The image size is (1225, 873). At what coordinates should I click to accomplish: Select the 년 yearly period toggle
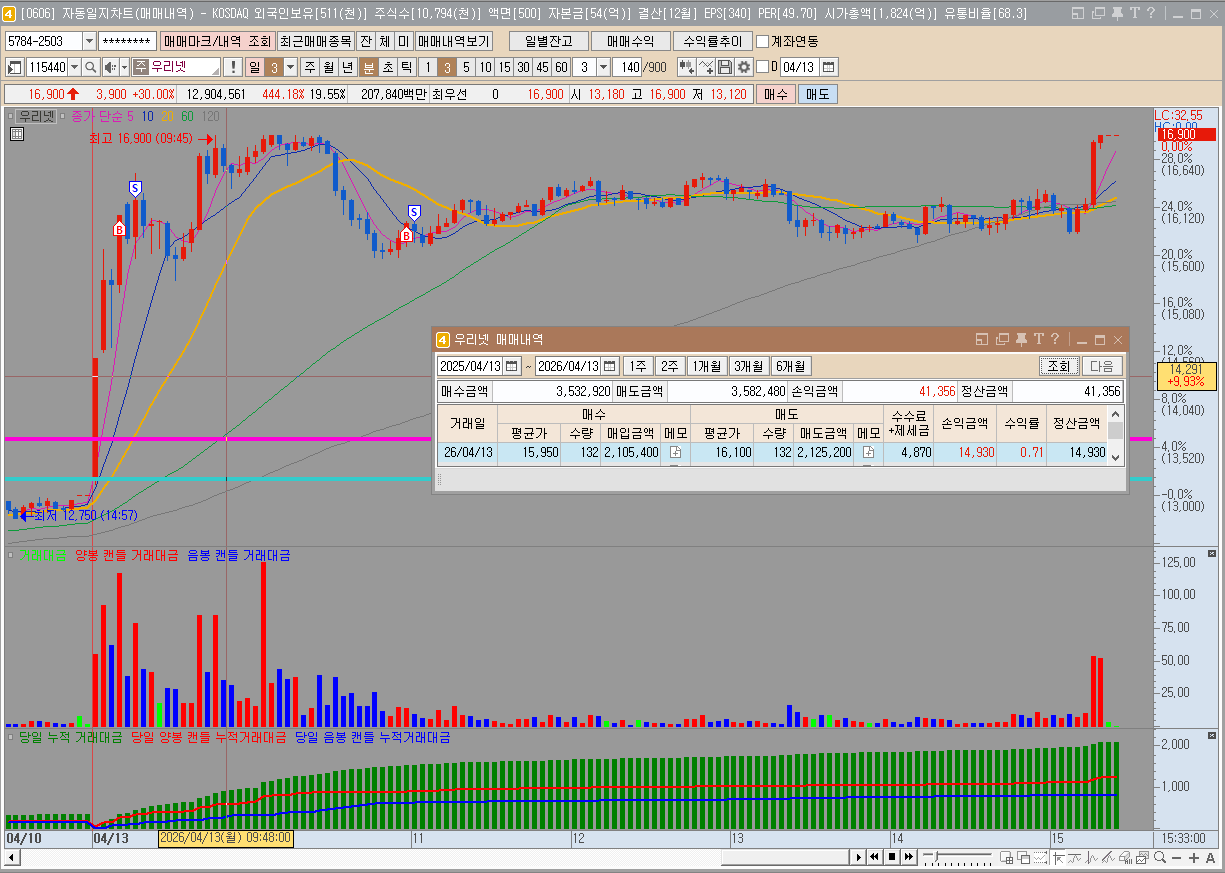(347, 67)
